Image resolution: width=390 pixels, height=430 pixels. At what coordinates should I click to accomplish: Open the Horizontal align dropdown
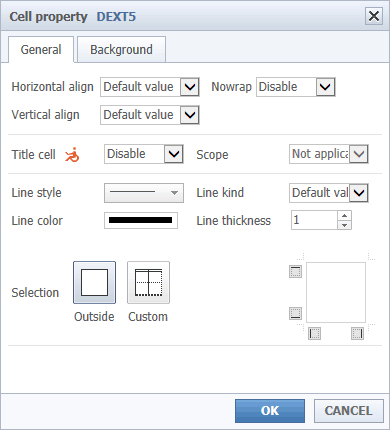pyautogui.click(x=150, y=87)
